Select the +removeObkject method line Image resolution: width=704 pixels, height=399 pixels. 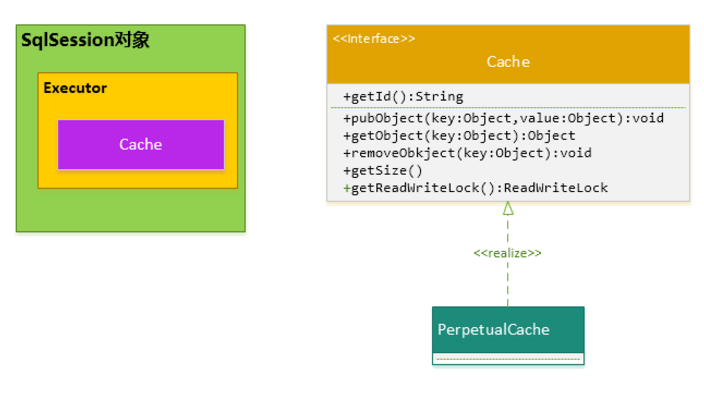pos(467,153)
